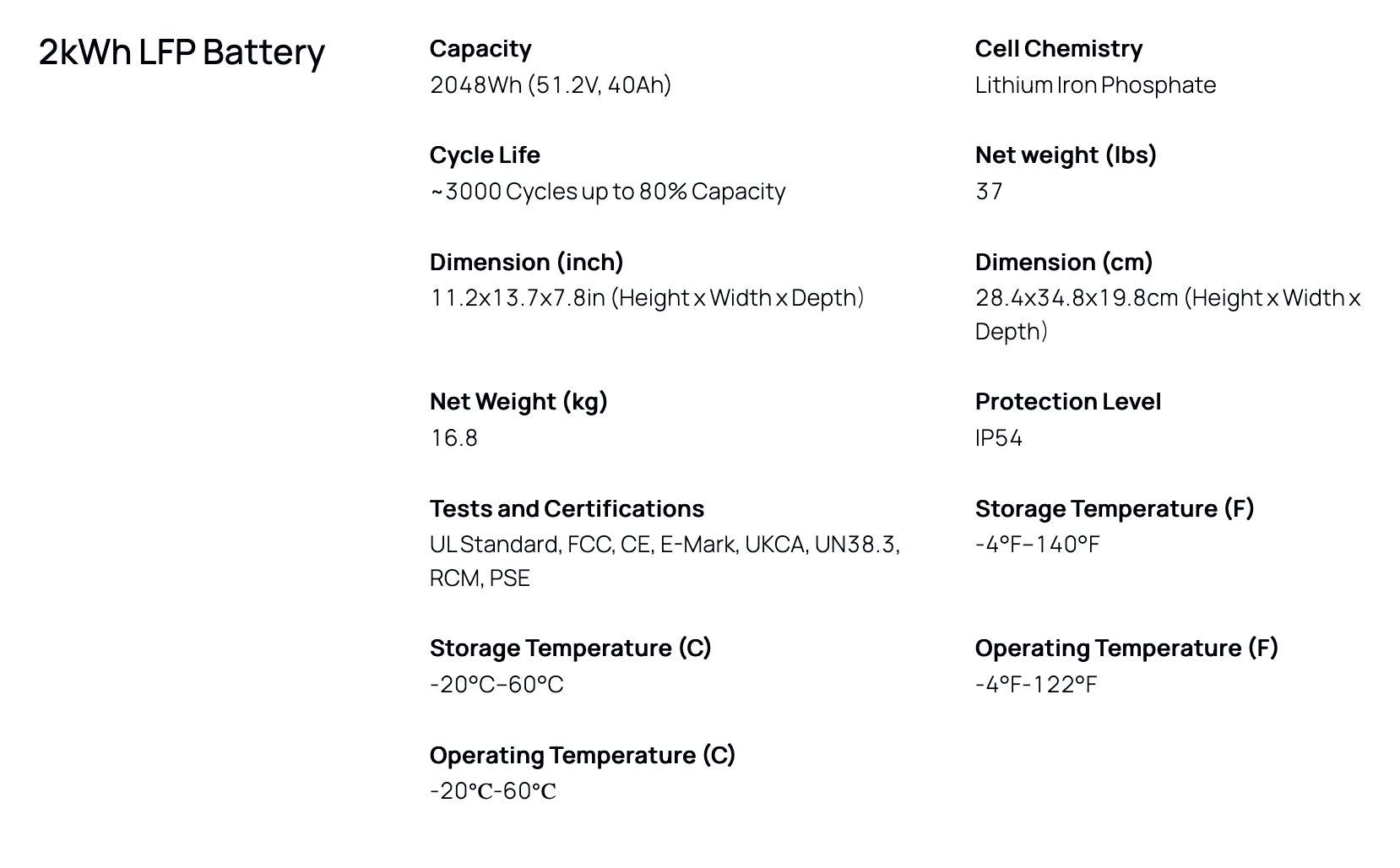This screenshot has height=868, width=1400.
Task: Click the Operating Temperature (F) label
Action: 1126,648
